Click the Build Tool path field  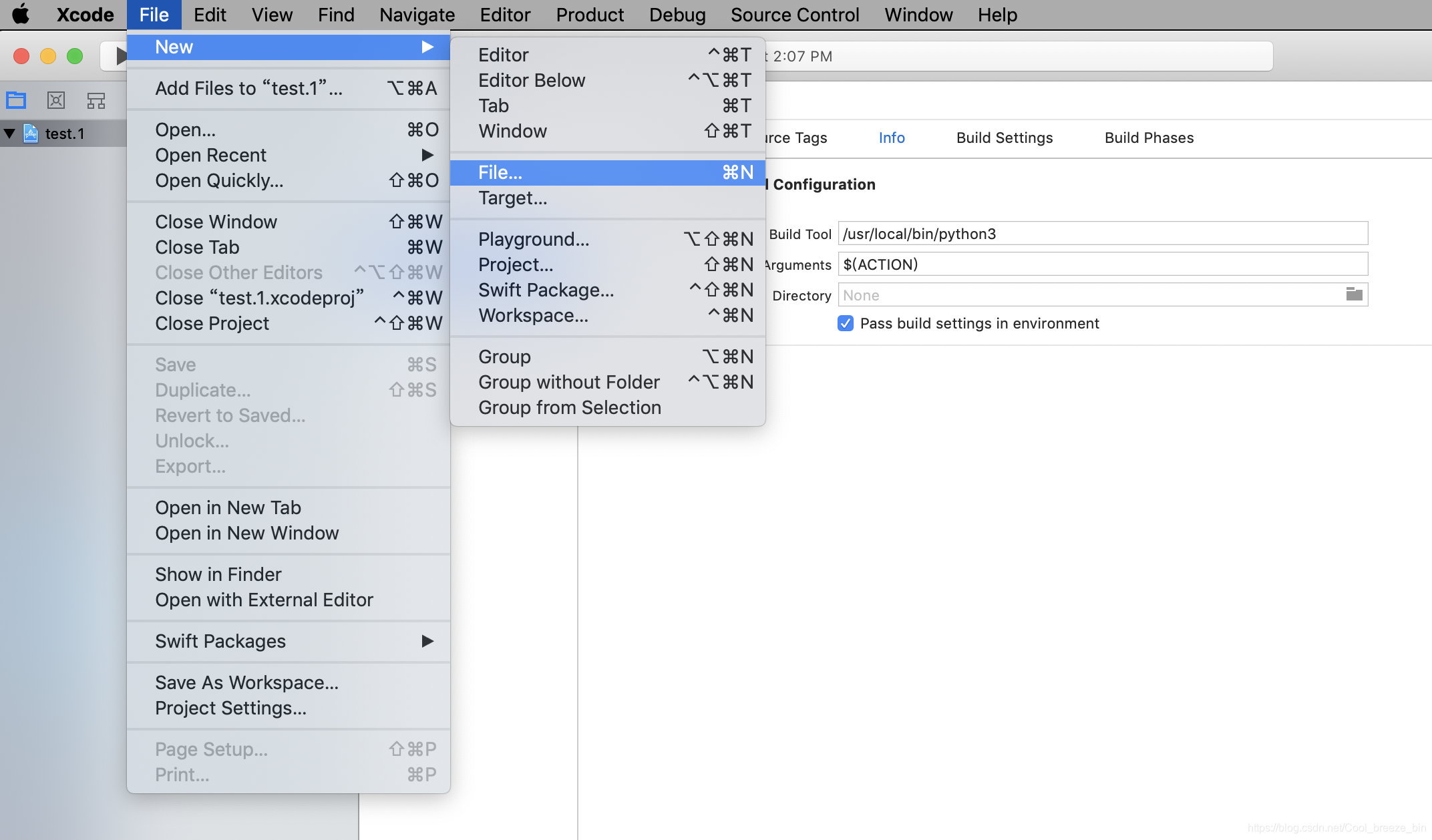[1103, 234]
